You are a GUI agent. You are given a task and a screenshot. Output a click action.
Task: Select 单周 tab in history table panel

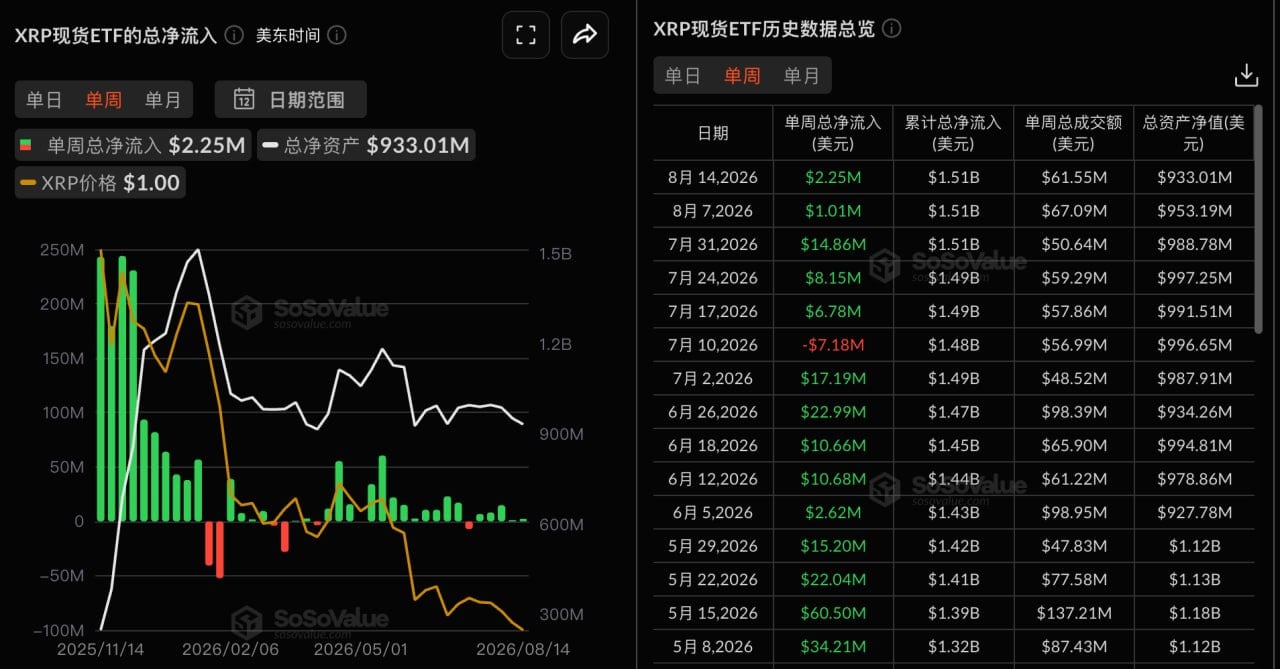(742, 76)
